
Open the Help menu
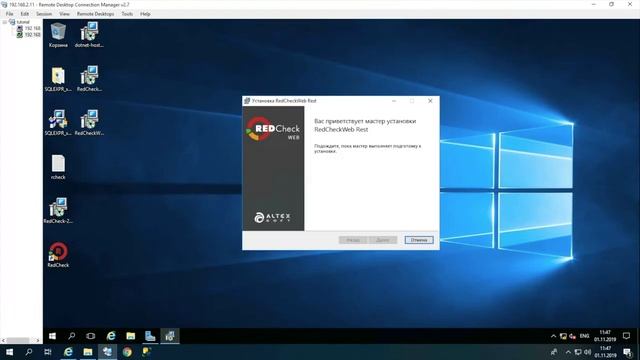point(145,14)
